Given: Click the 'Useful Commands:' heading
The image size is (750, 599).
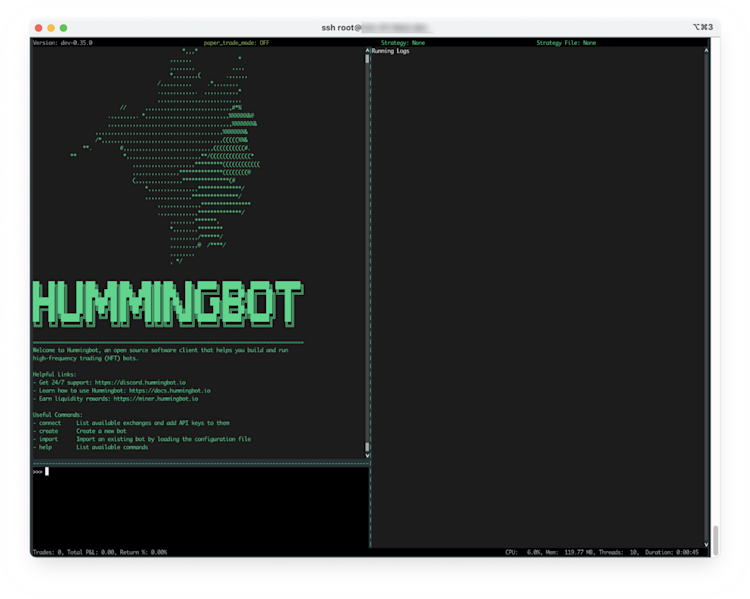Looking at the screenshot, I should click(57, 415).
